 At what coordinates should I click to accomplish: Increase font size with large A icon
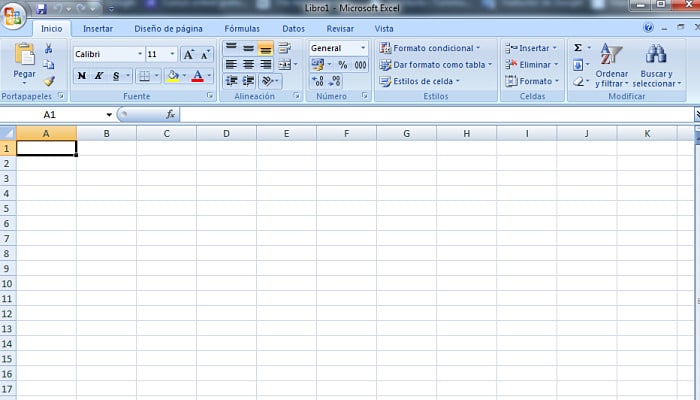click(188, 54)
